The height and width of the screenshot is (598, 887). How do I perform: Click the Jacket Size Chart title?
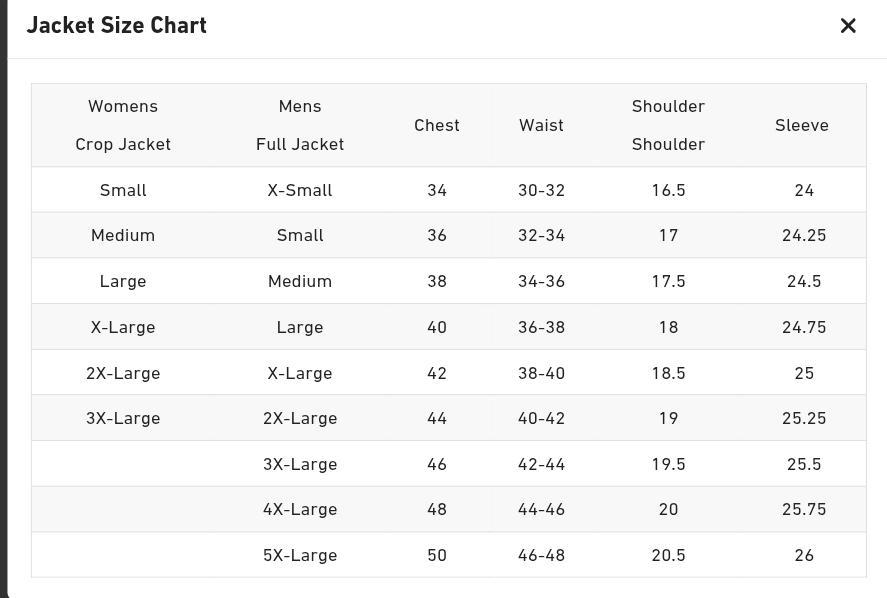(117, 25)
